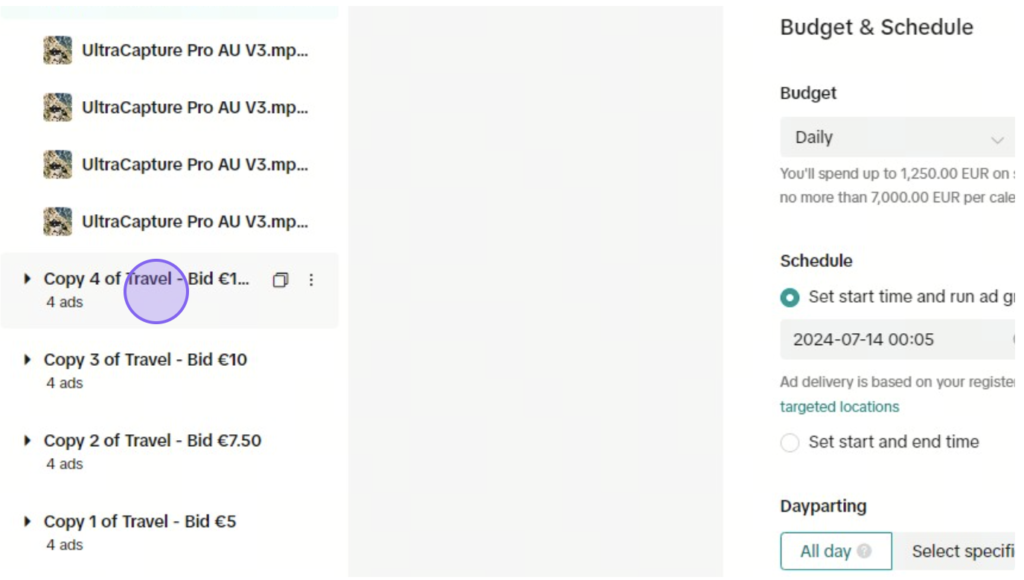Screen dimensions: 1024x580
Task: Open the targeted locations link
Action: 839,407
